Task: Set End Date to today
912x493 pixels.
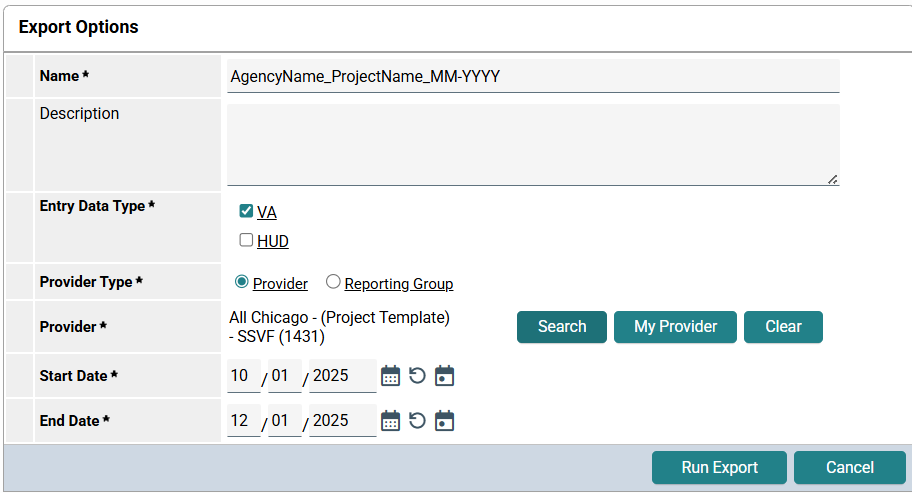Action: tap(445, 421)
